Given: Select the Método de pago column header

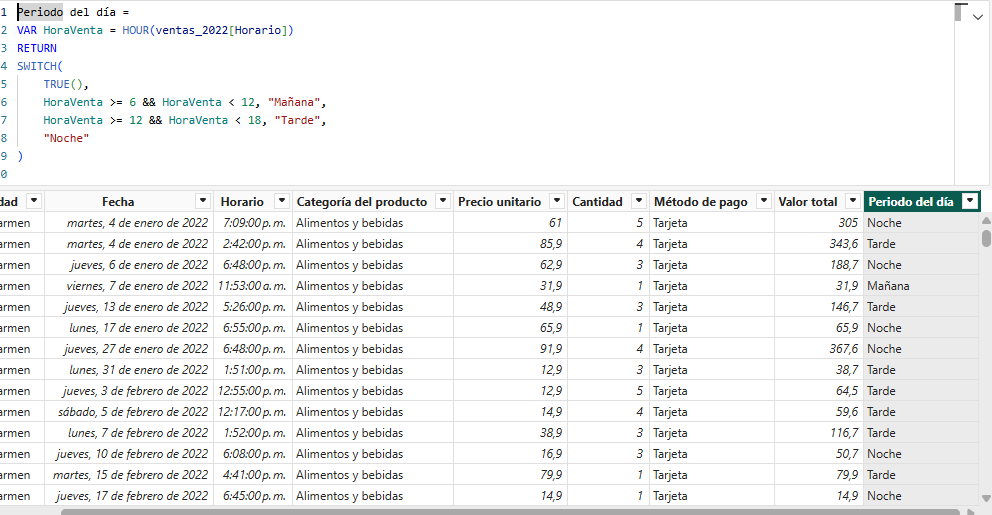Looking at the screenshot, I should (x=700, y=201).
